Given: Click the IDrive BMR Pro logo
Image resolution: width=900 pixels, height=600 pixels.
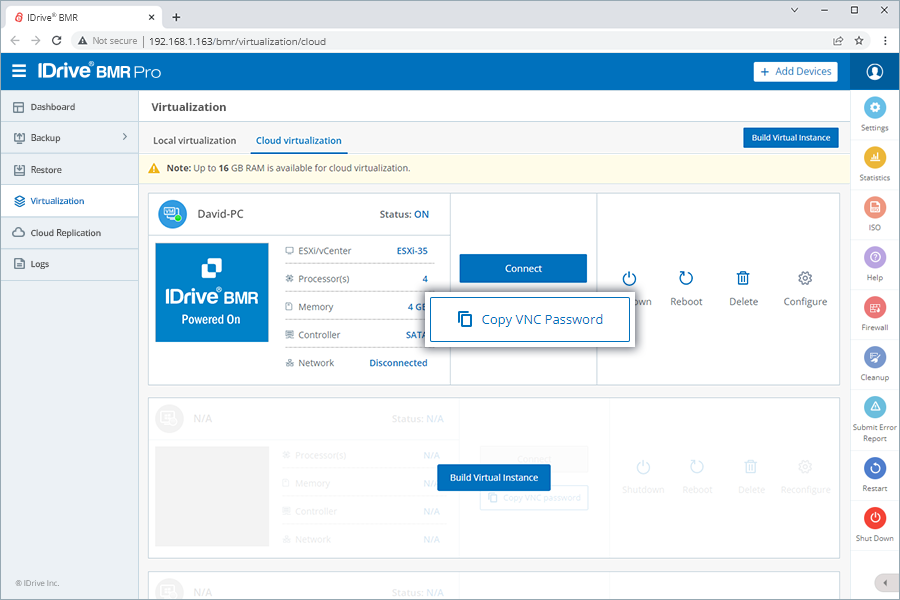Looking at the screenshot, I should pyautogui.click(x=99, y=71).
